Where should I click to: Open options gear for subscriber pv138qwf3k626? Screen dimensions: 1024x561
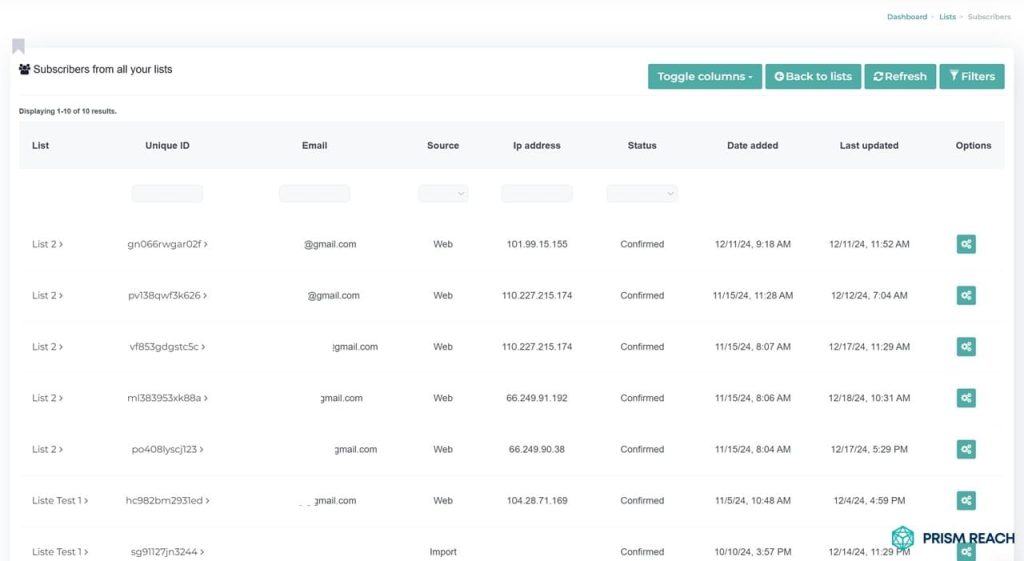tap(965, 295)
